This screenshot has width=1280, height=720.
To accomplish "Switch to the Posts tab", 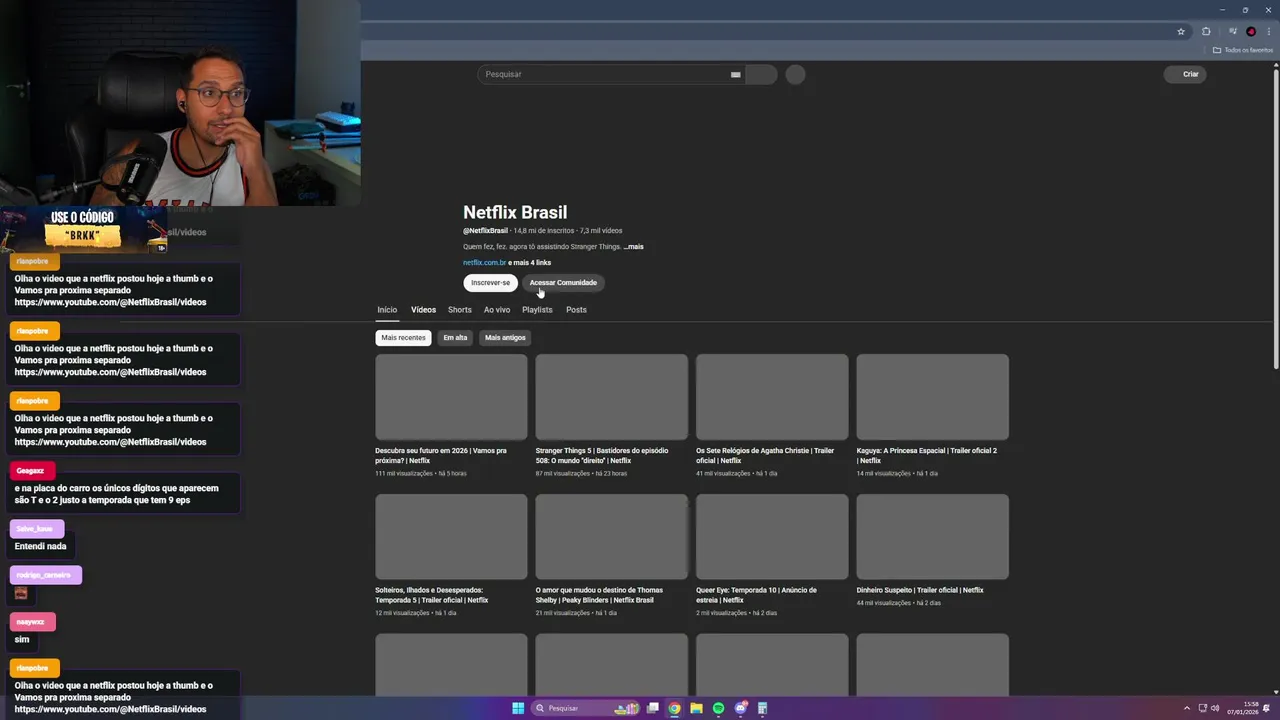I will [576, 309].
